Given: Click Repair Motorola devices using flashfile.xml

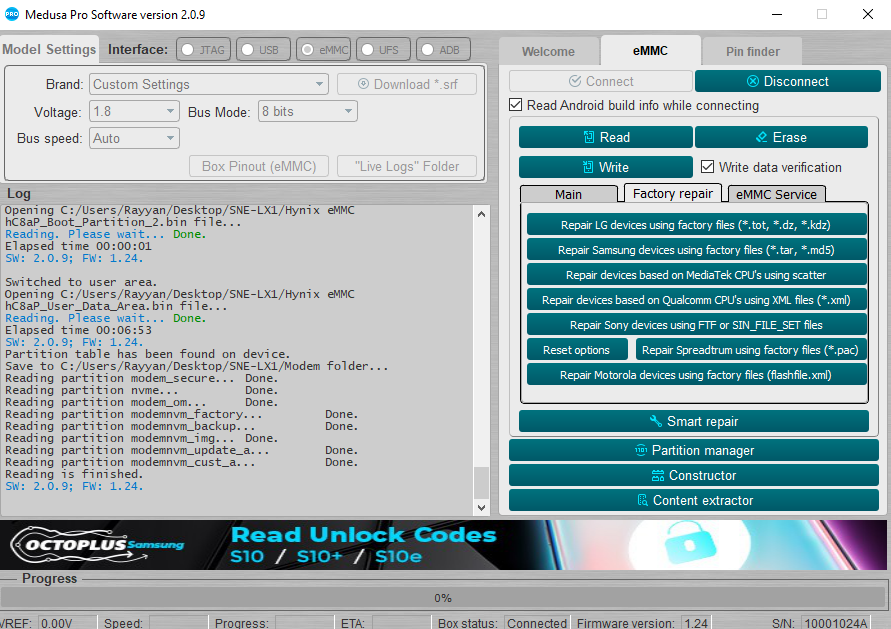Looking at the screenshot, I should [x=696, y=375].
